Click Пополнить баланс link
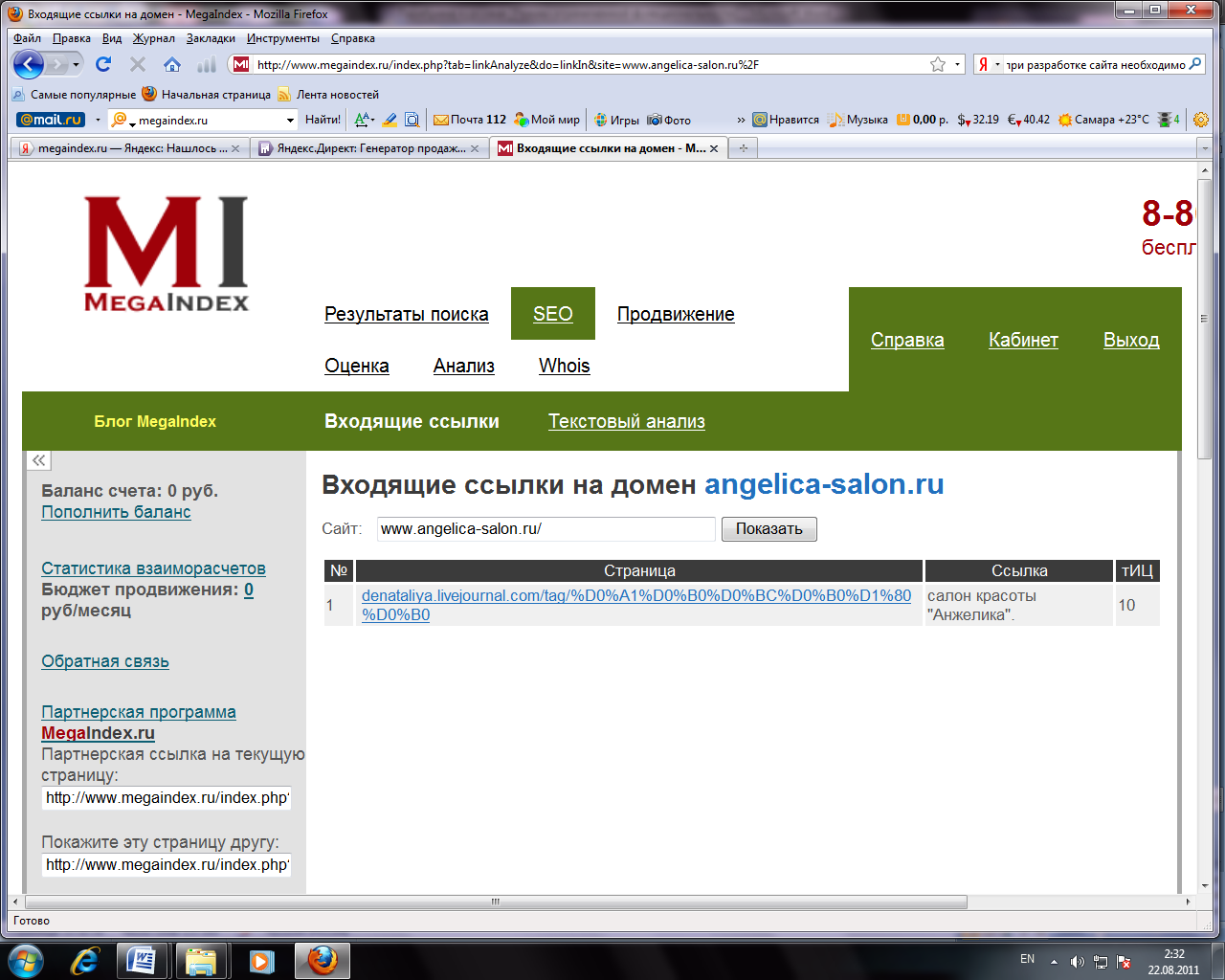 (116, 512)
